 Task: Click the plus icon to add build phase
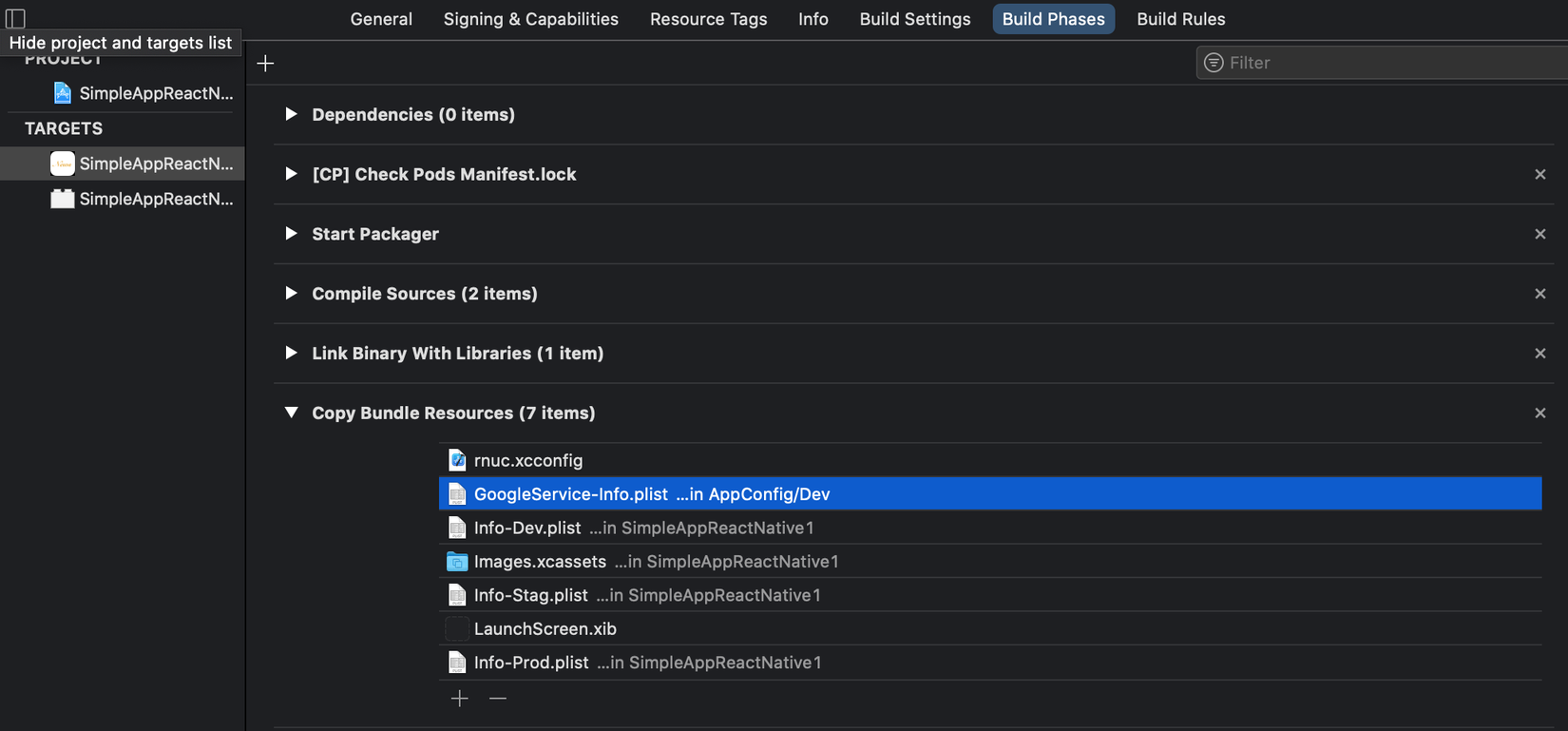click(265, 63)
